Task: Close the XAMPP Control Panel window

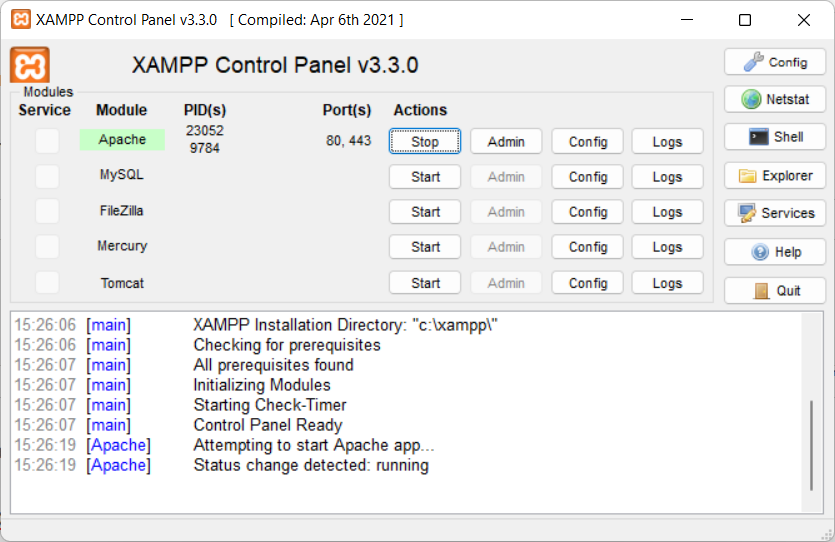Action: 804,20
